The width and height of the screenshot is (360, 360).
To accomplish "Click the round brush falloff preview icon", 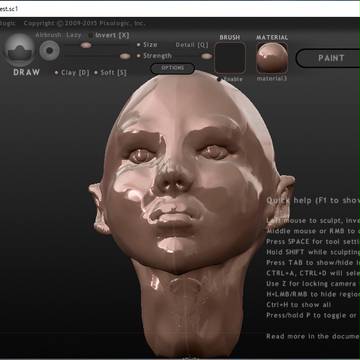I will click(50, 50).
